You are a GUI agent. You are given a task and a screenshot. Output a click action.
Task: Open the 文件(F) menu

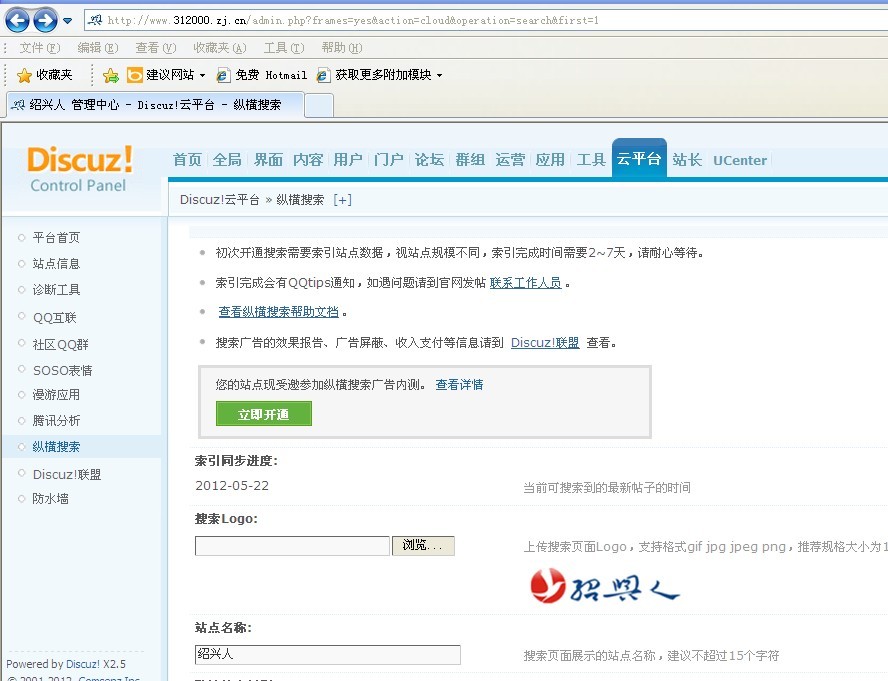[x=39, y=48]
